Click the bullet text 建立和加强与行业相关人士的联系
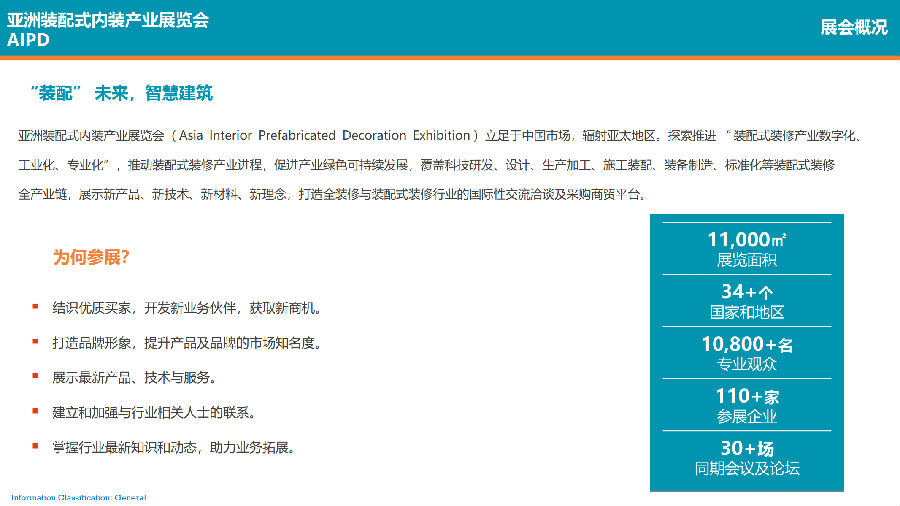The image size is (900, 506). (x=154, y=412)
